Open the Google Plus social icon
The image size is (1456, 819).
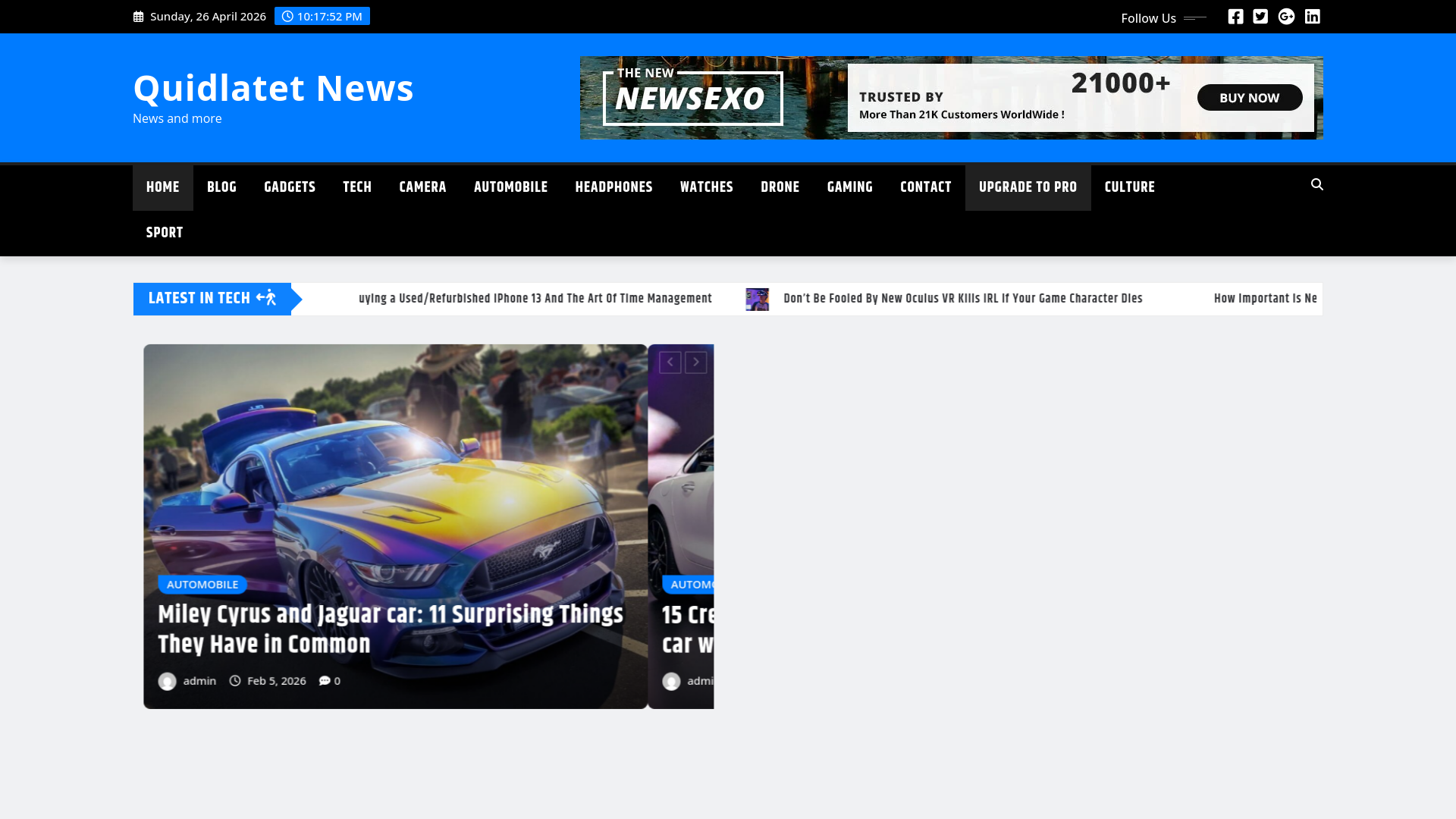[1286, 17]
